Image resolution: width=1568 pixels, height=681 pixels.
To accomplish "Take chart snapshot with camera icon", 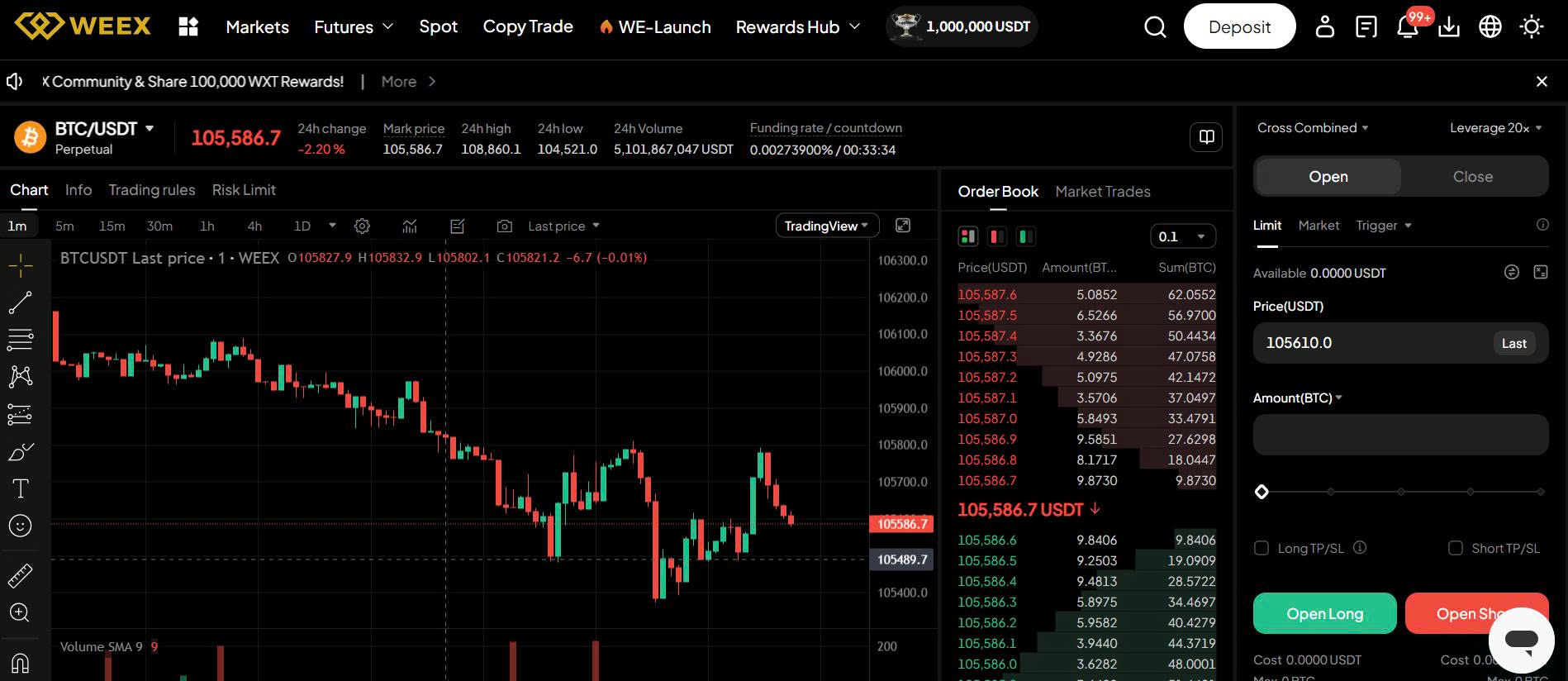I will tap(505, 226).
